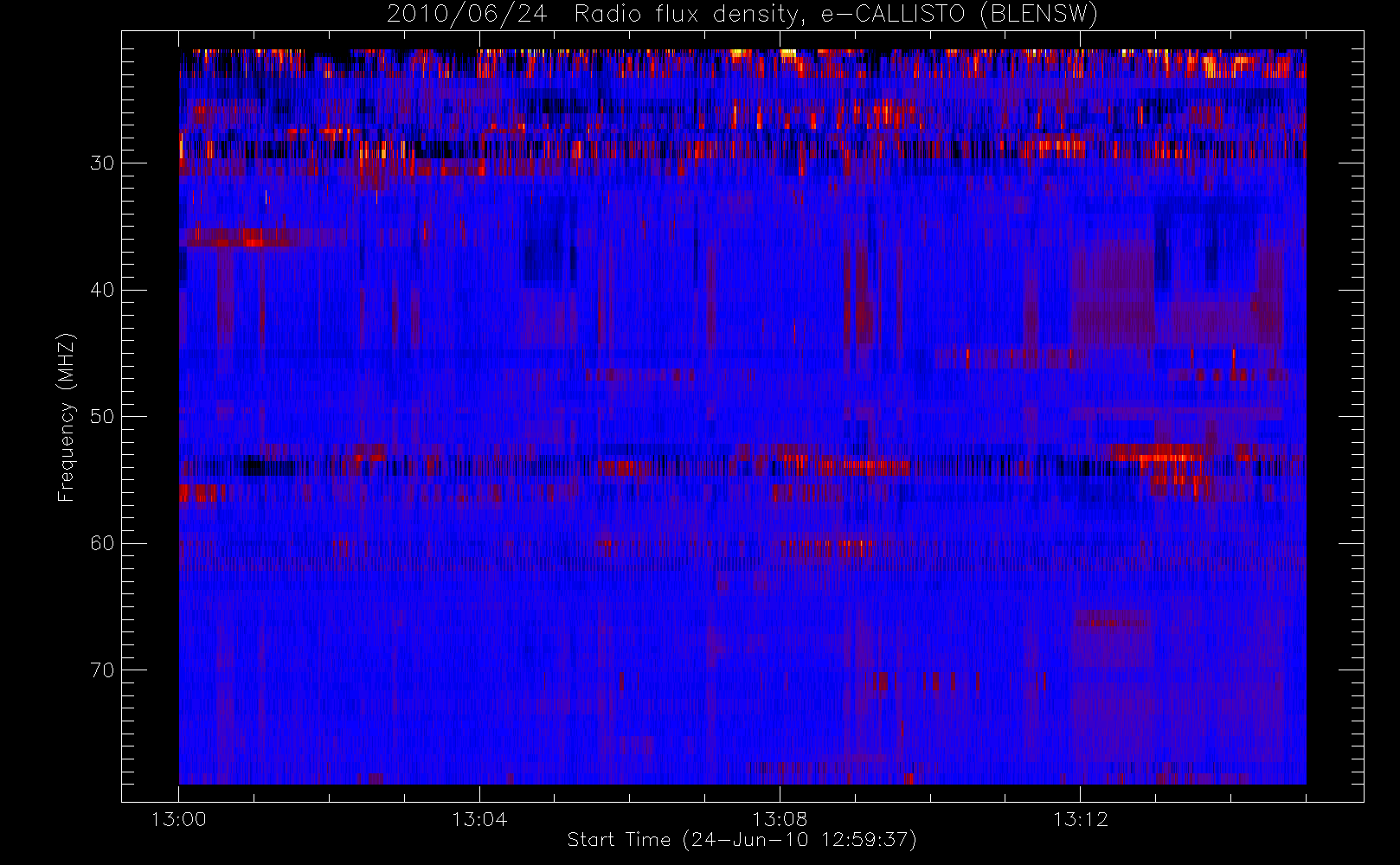
Task: Click the 13:12 time axis tick label
Action: [1080, 819]
